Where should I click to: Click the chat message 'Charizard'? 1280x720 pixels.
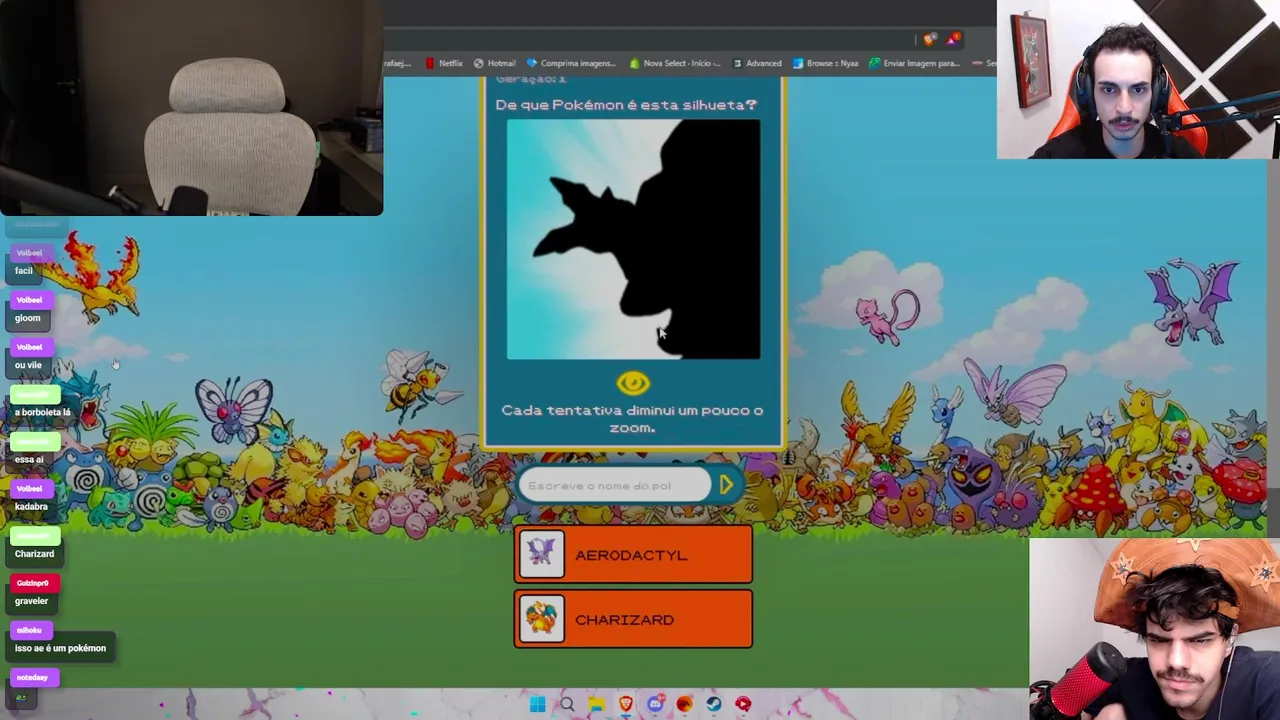click(34, 553)
